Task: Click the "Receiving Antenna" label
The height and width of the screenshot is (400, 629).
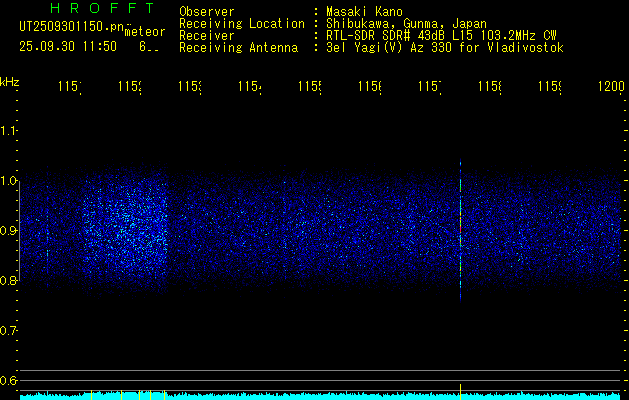Action: click(x=238, y=48)
